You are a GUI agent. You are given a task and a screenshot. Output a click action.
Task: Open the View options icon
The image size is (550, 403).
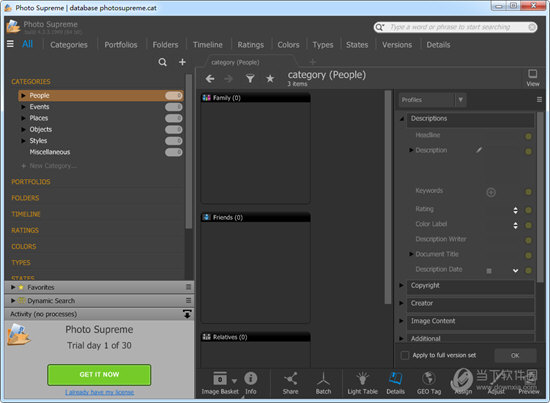(x=532, y=78)
